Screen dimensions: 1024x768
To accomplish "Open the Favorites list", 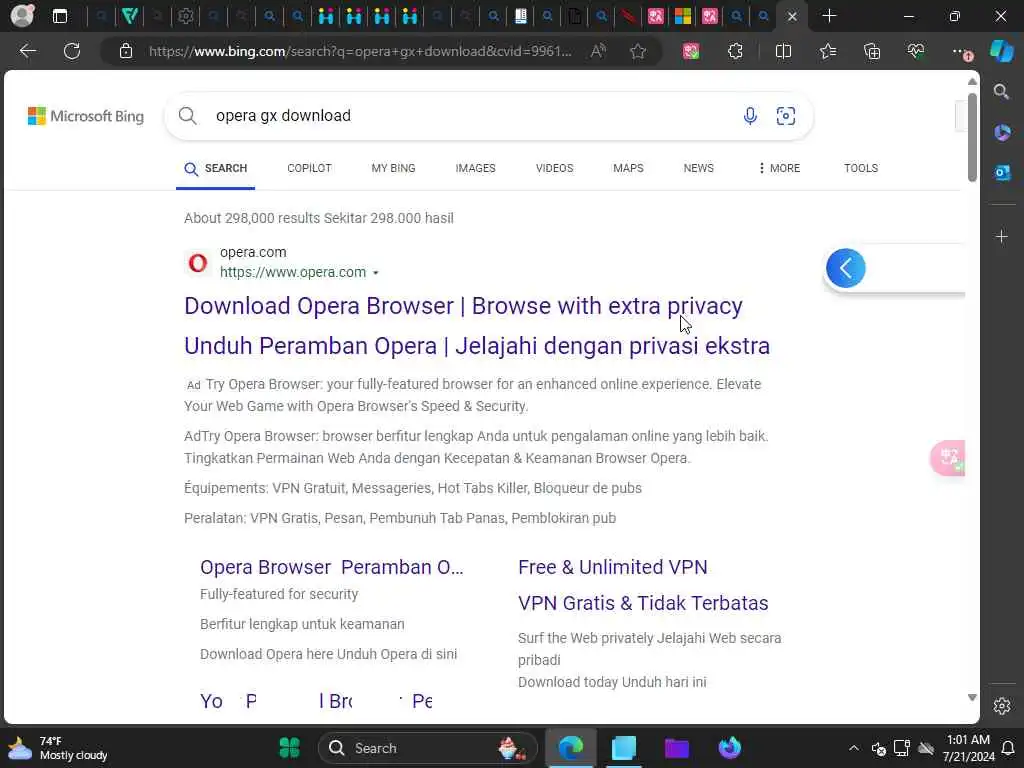I will tap(827, 51).
